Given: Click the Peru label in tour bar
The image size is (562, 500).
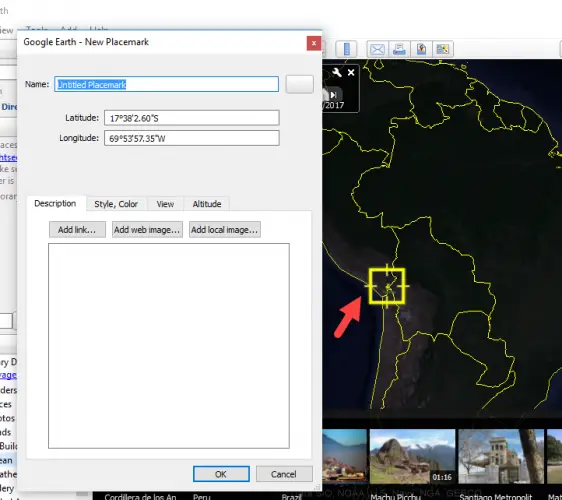Looking at the screenshot, I should [201, 496].
